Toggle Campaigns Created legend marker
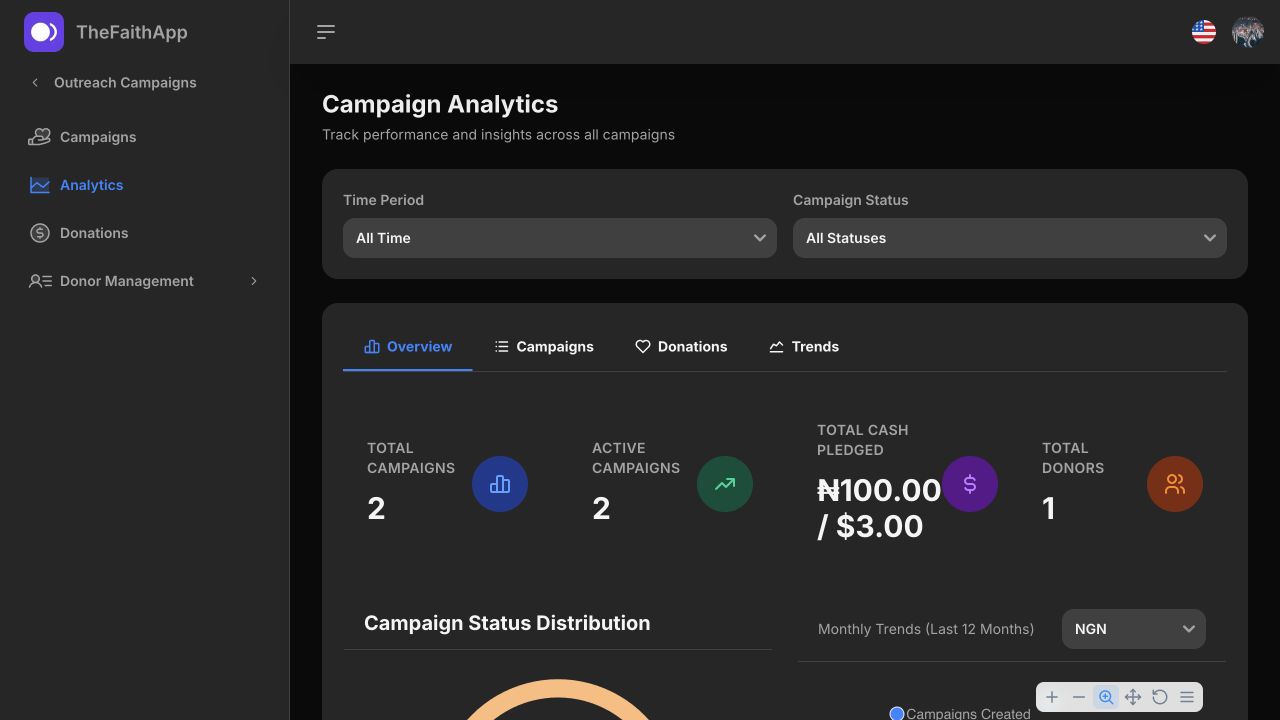Image resolution: width=1280 pixels, height=720 pixels. coord(897,713)
